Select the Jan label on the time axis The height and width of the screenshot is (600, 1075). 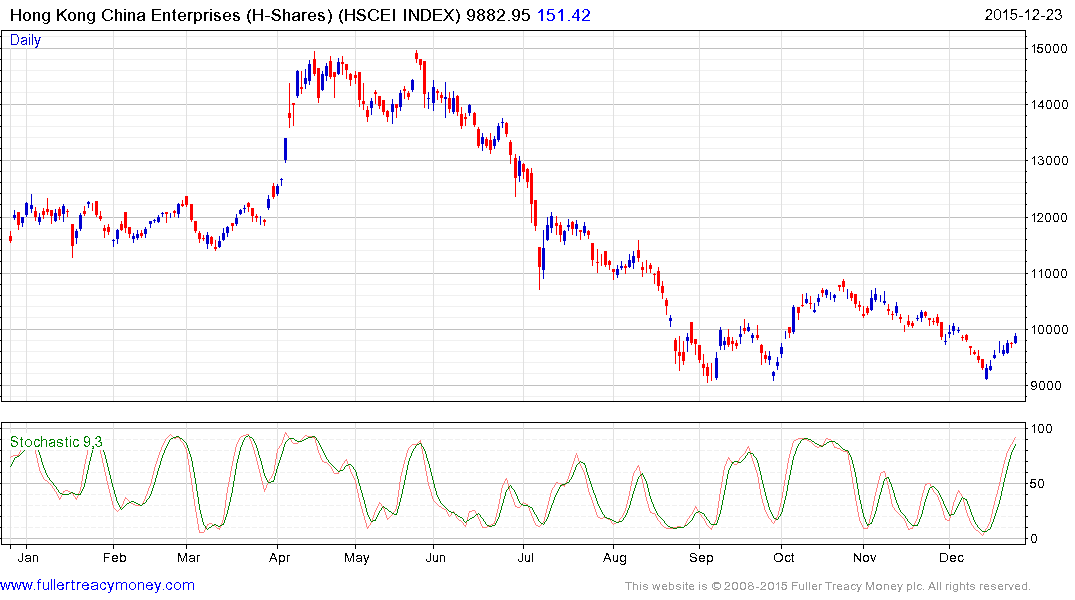tap(29, 557)
